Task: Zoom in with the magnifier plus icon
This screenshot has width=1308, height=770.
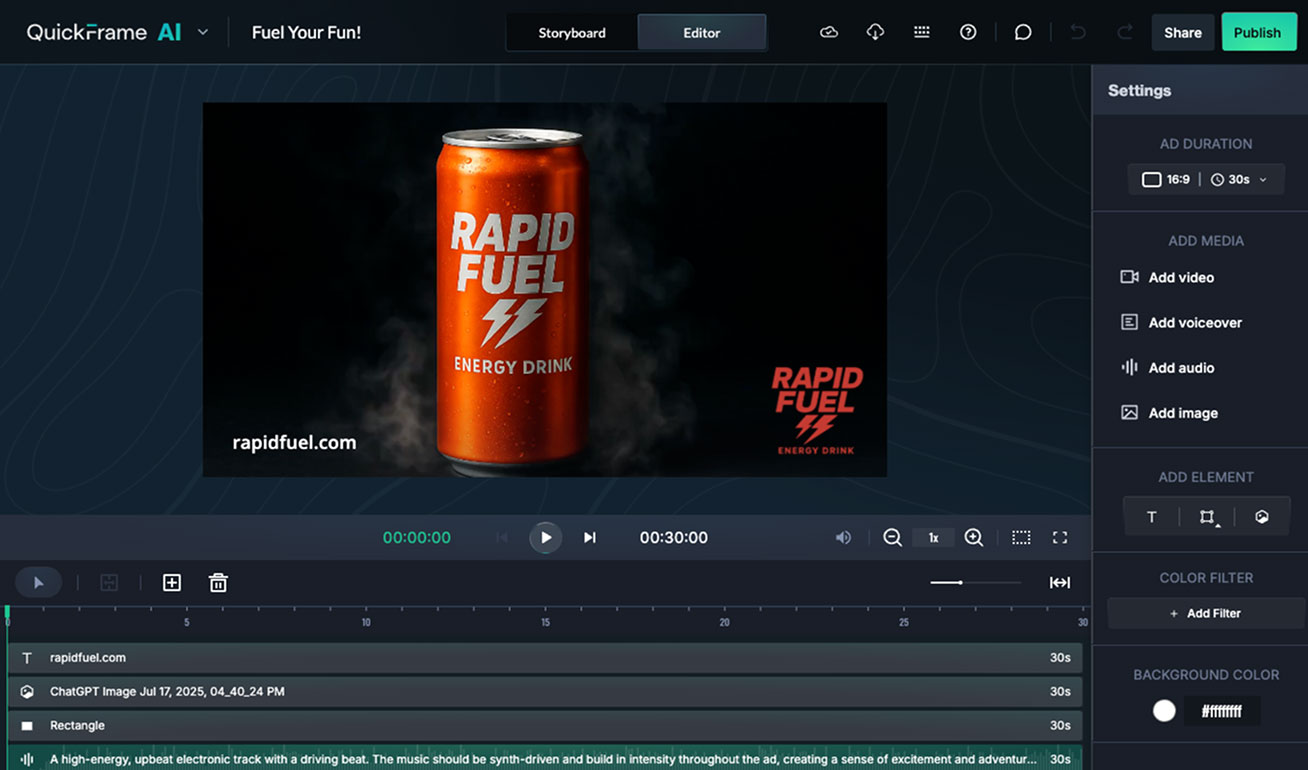Action: [973, 538]
